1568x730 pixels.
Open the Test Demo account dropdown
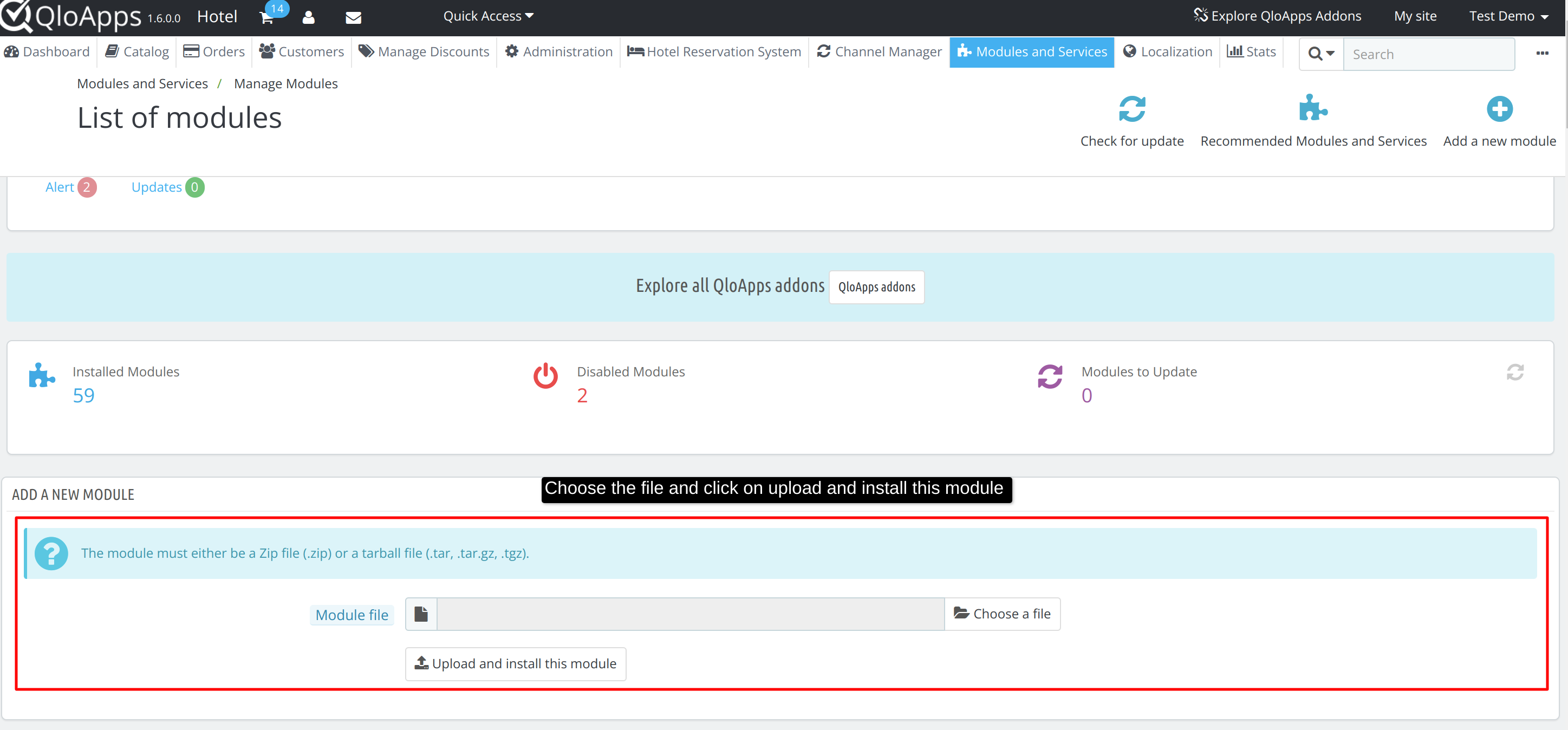(x=1508, y=16)
